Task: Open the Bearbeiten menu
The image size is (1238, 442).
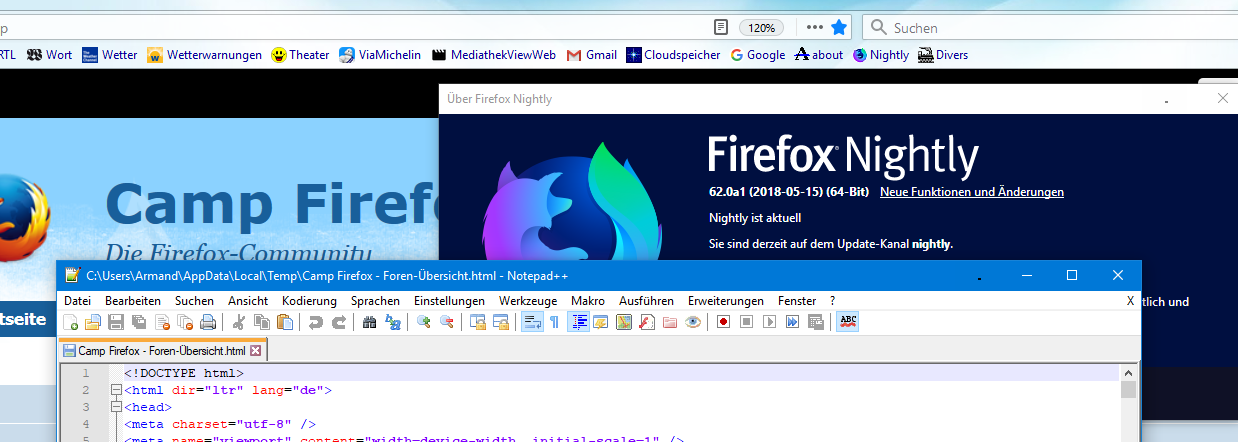Action: [133, 300]
